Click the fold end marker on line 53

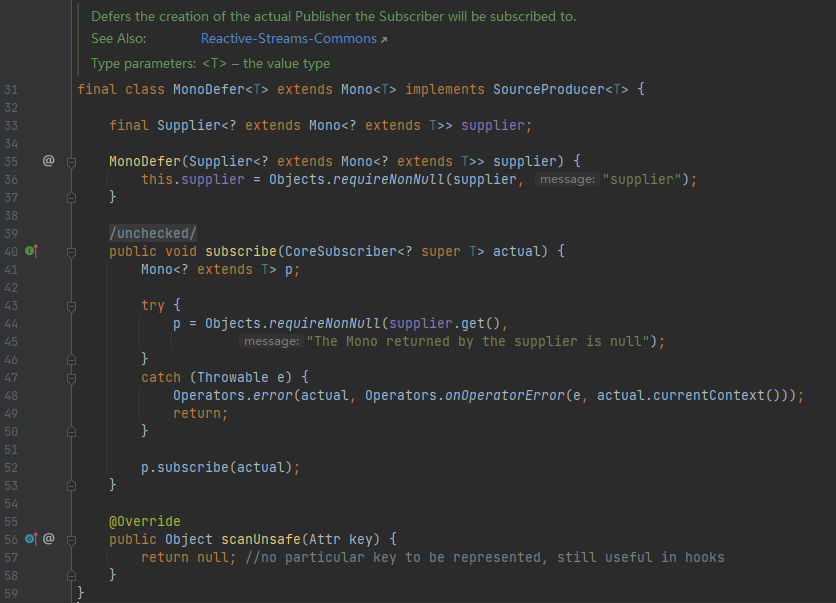pos(71,485)
